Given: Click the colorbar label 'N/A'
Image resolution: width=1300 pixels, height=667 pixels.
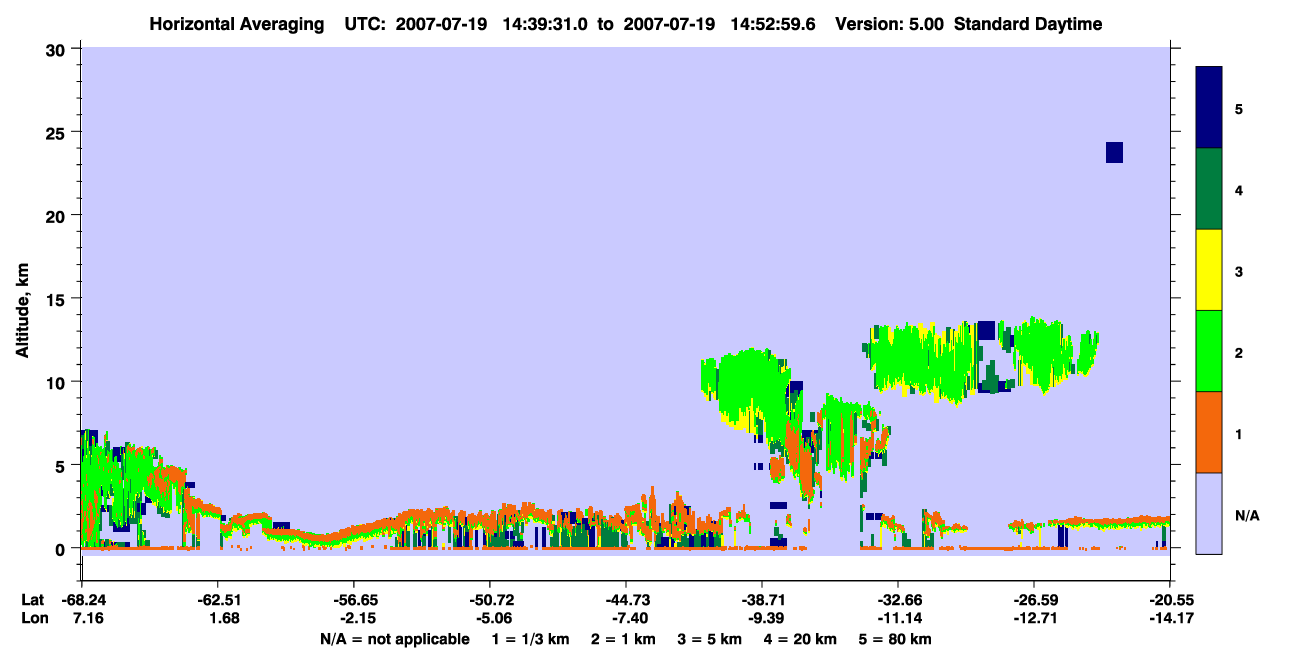Looking at the screenshot, I should (x=1247, y=516).
